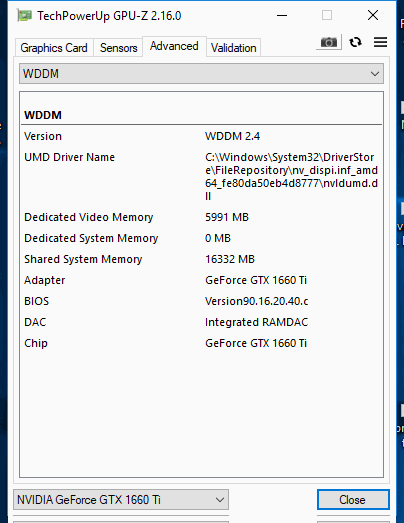Viewport: 404px width, 523px height.
Task: Select the Advanced tab
Action: point(174,46)
